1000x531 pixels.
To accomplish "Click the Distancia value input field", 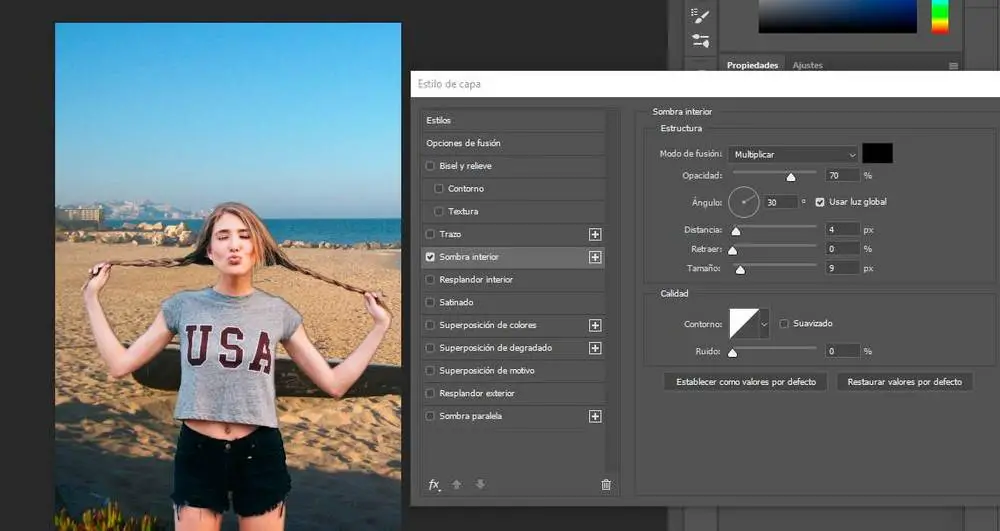I will click(842, 230).
